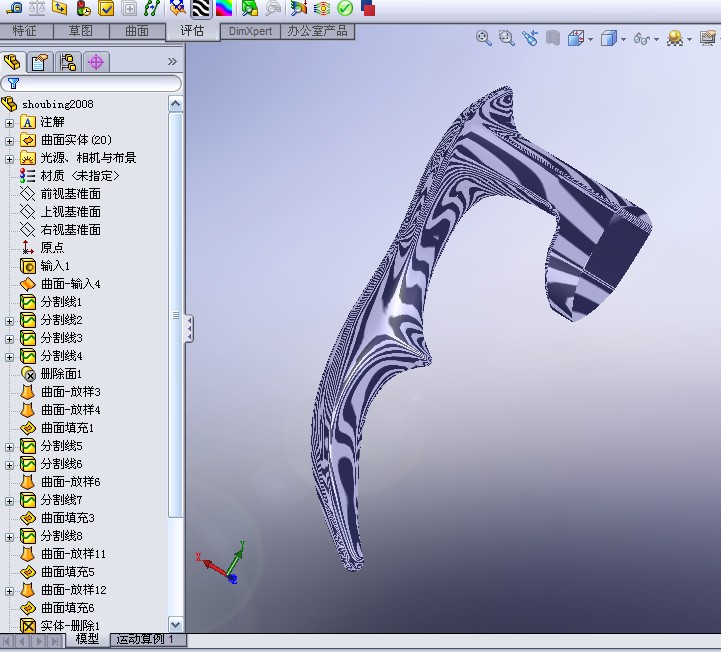
Task: Open Display Style dropdown arrow
Action: (624, 40)
